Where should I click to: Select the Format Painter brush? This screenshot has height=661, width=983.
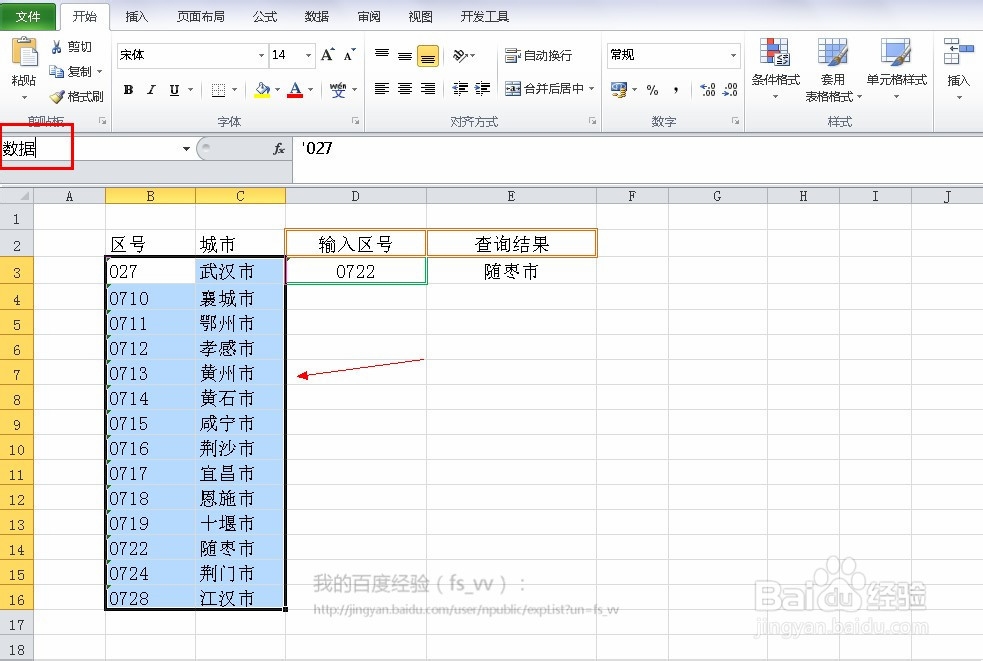click(57, 96)
